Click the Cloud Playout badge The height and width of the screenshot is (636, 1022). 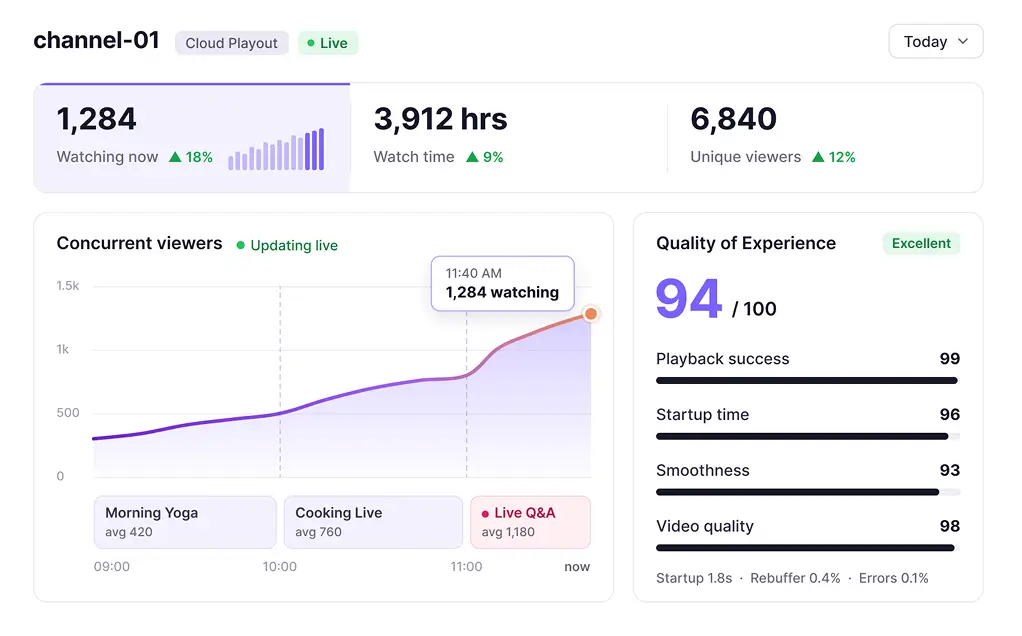(231, 43)
